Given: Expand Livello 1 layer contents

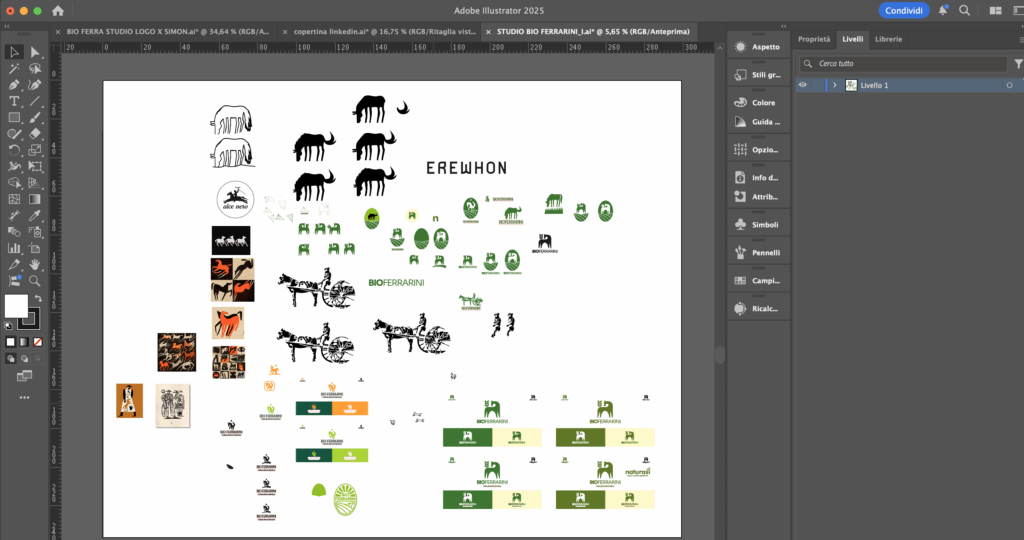Looking at the screenshot, I should (834, 85).
